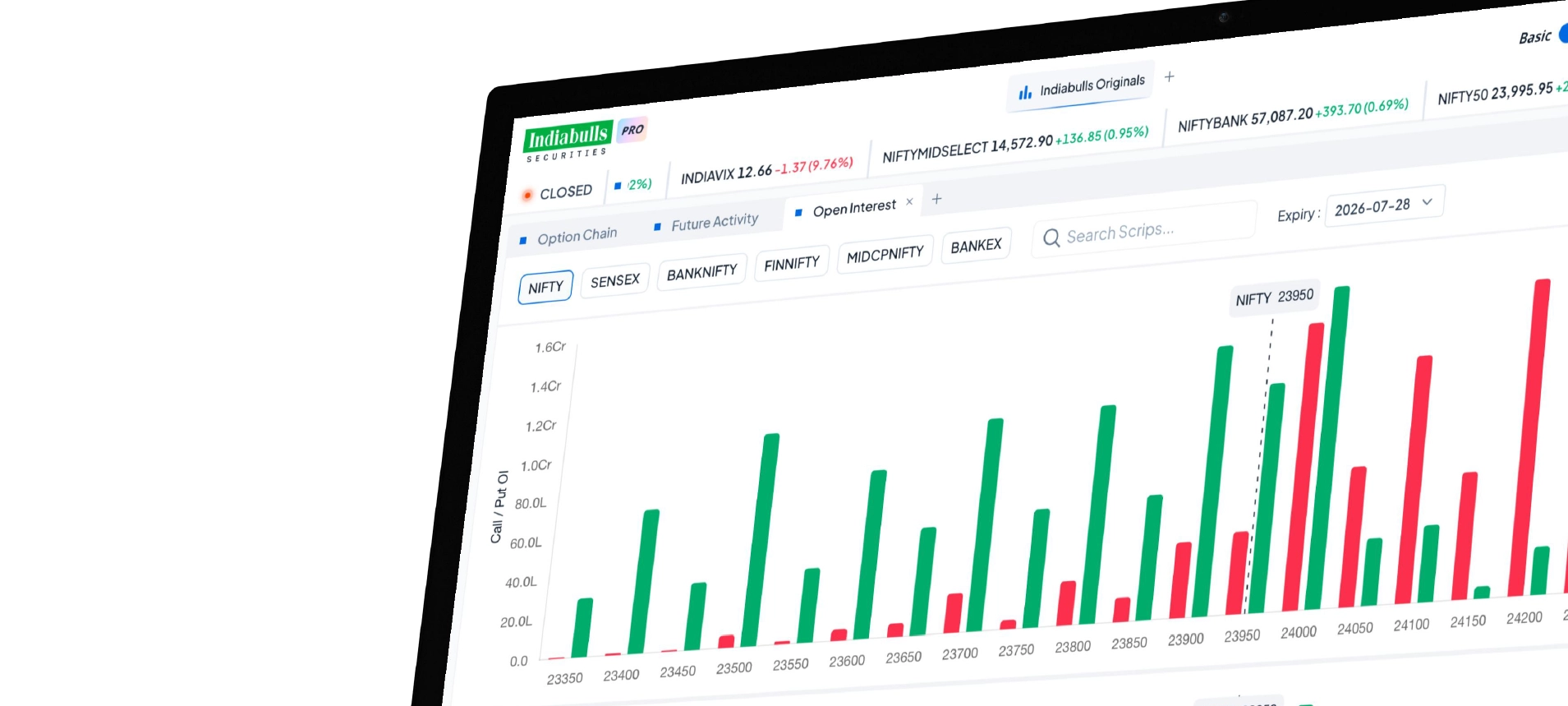The height and width of the screenshot is (706, 1568).
Task: Select the NIFTY index button
Action: click(x=546, y=288)
